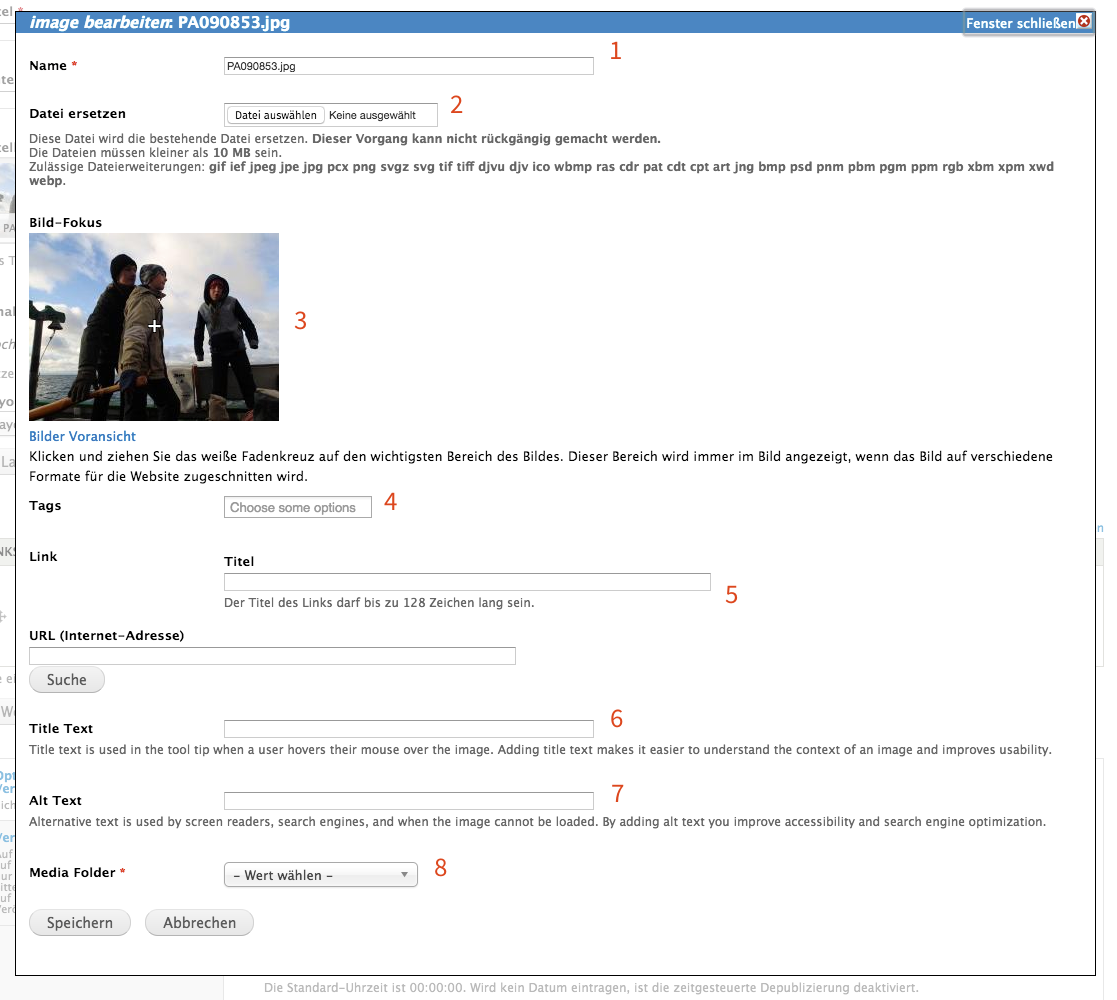This screenshot has height=1000, width=1117.
Task: Click the red X close icon
Action: tap(1084, 21)
